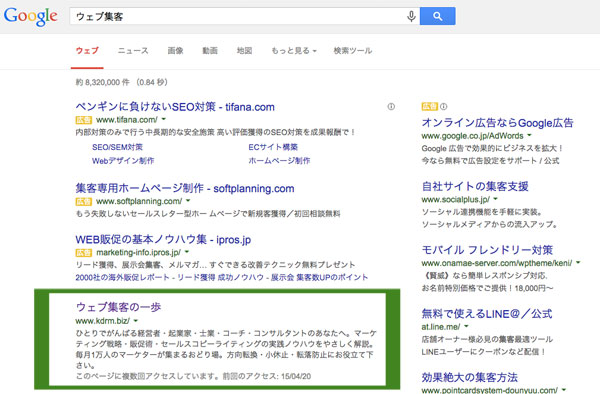This screenshot has width=600, height=394.
Task: Open 自社サイトの集客支援 ad
Action: pos(475,186)
